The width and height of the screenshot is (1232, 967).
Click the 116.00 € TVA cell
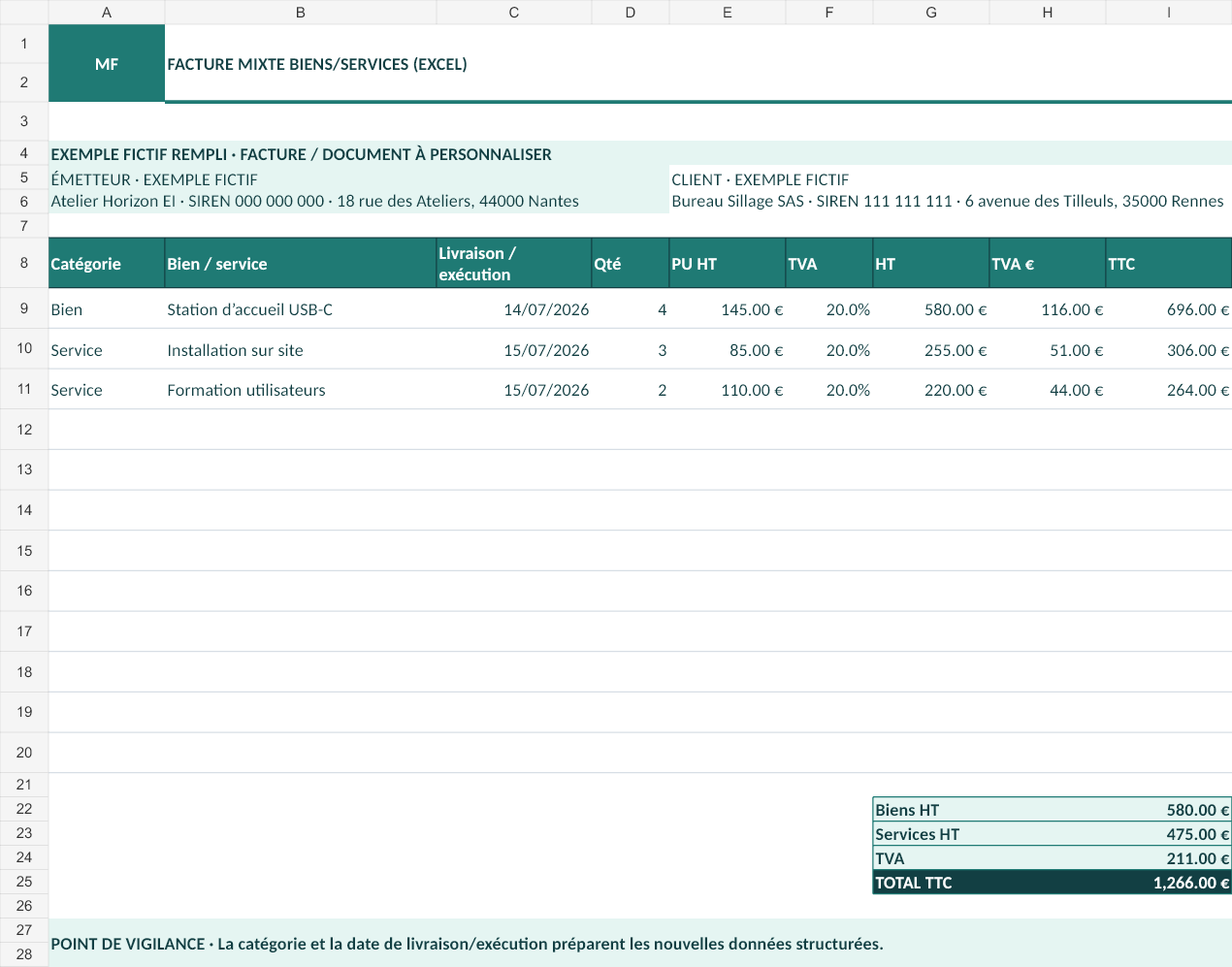point(1048,308)
